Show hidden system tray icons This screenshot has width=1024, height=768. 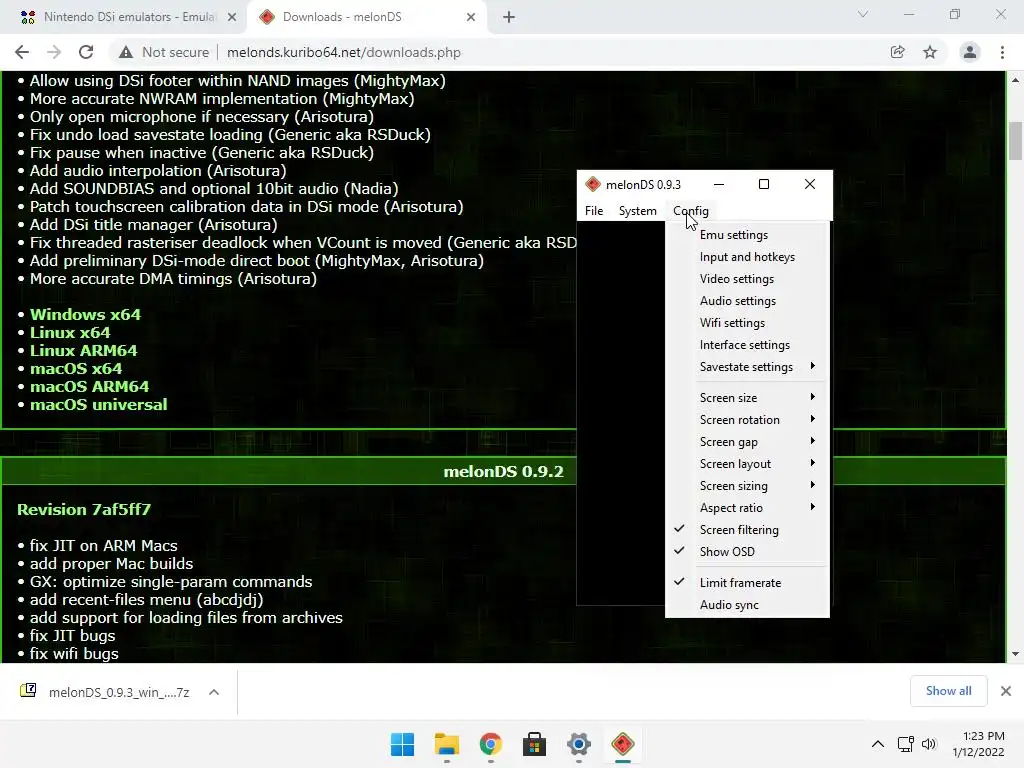878,744
